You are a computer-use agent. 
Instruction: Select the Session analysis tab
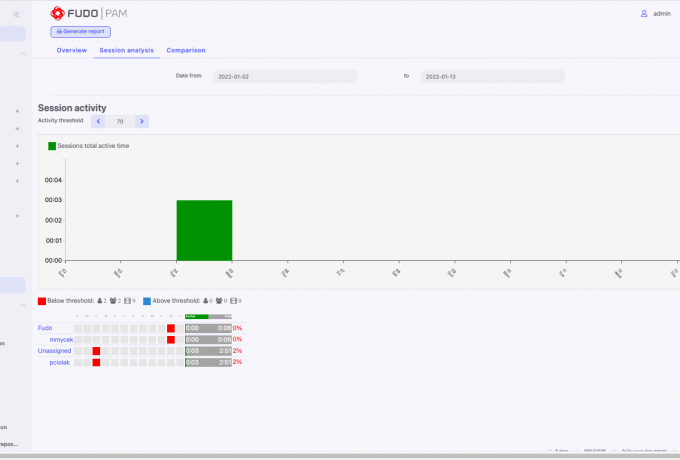point(126,50)
